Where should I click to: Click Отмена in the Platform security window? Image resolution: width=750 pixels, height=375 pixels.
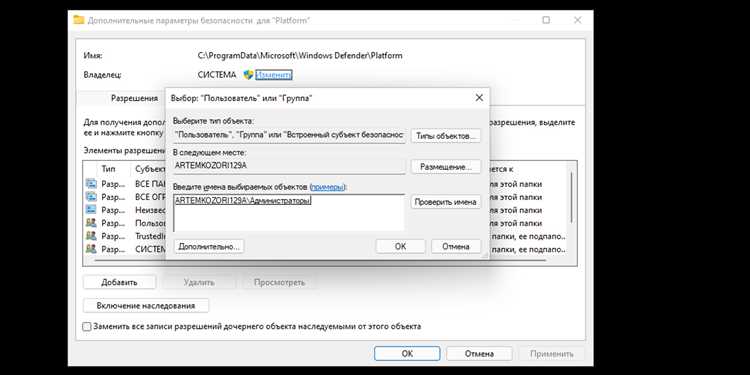(479, 354)
